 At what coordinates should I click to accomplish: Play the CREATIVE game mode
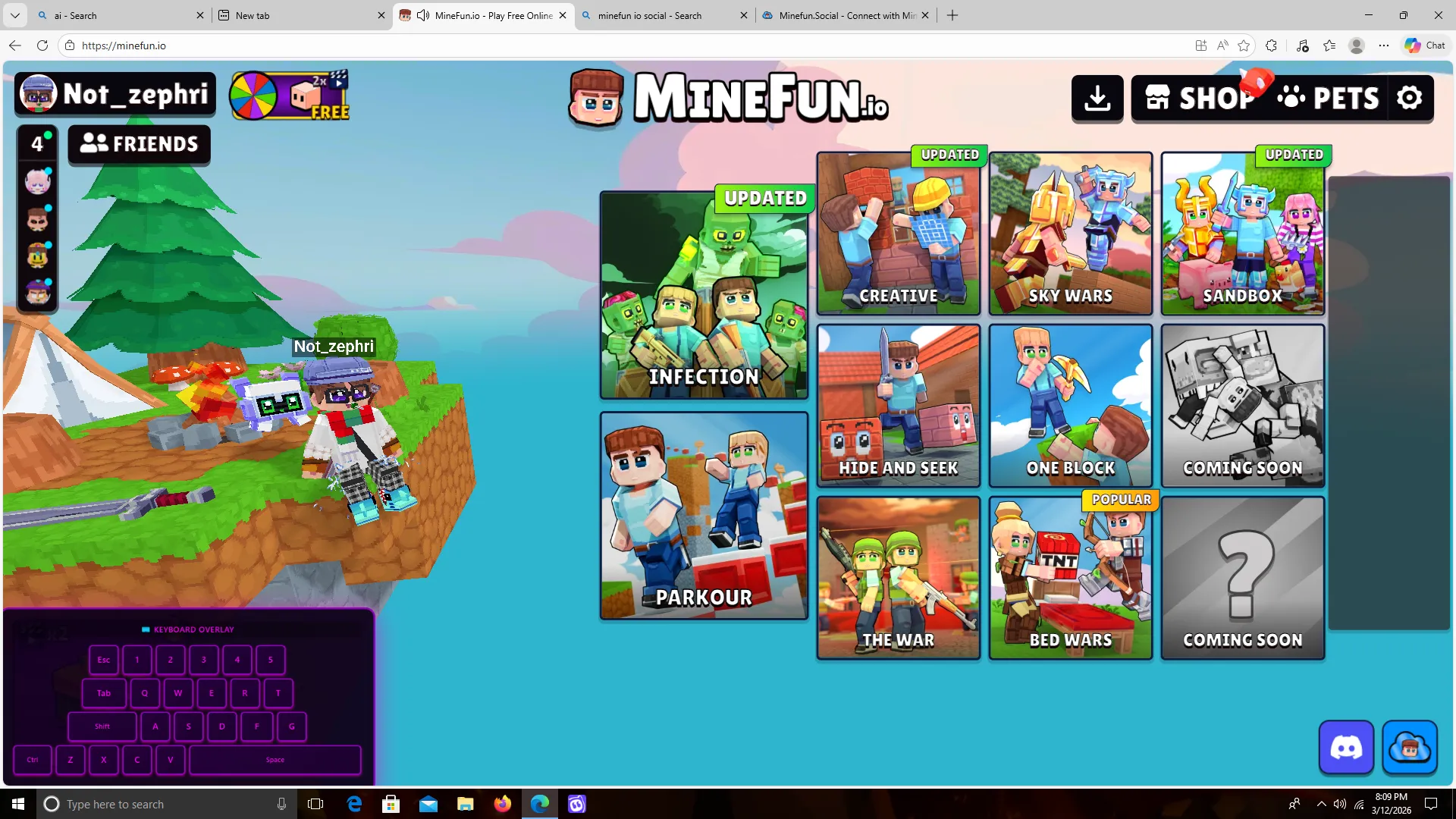point(899,234)
